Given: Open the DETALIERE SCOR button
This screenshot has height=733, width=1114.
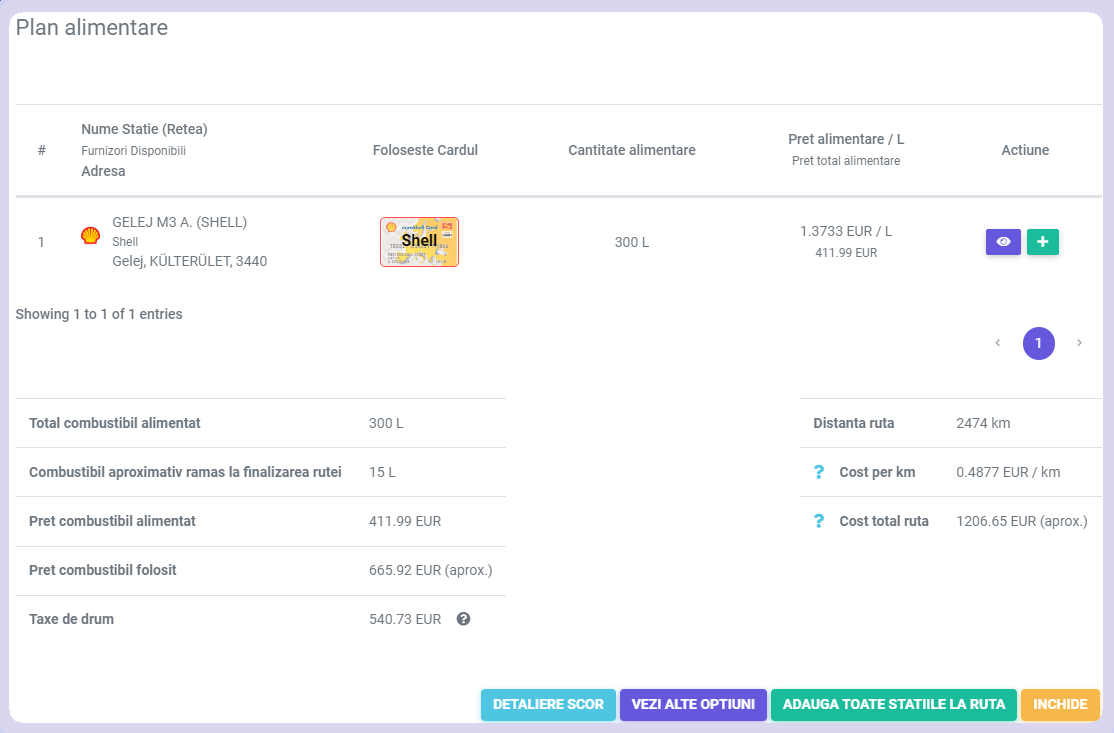Looking at the screenshot, I should coord(548,705).
